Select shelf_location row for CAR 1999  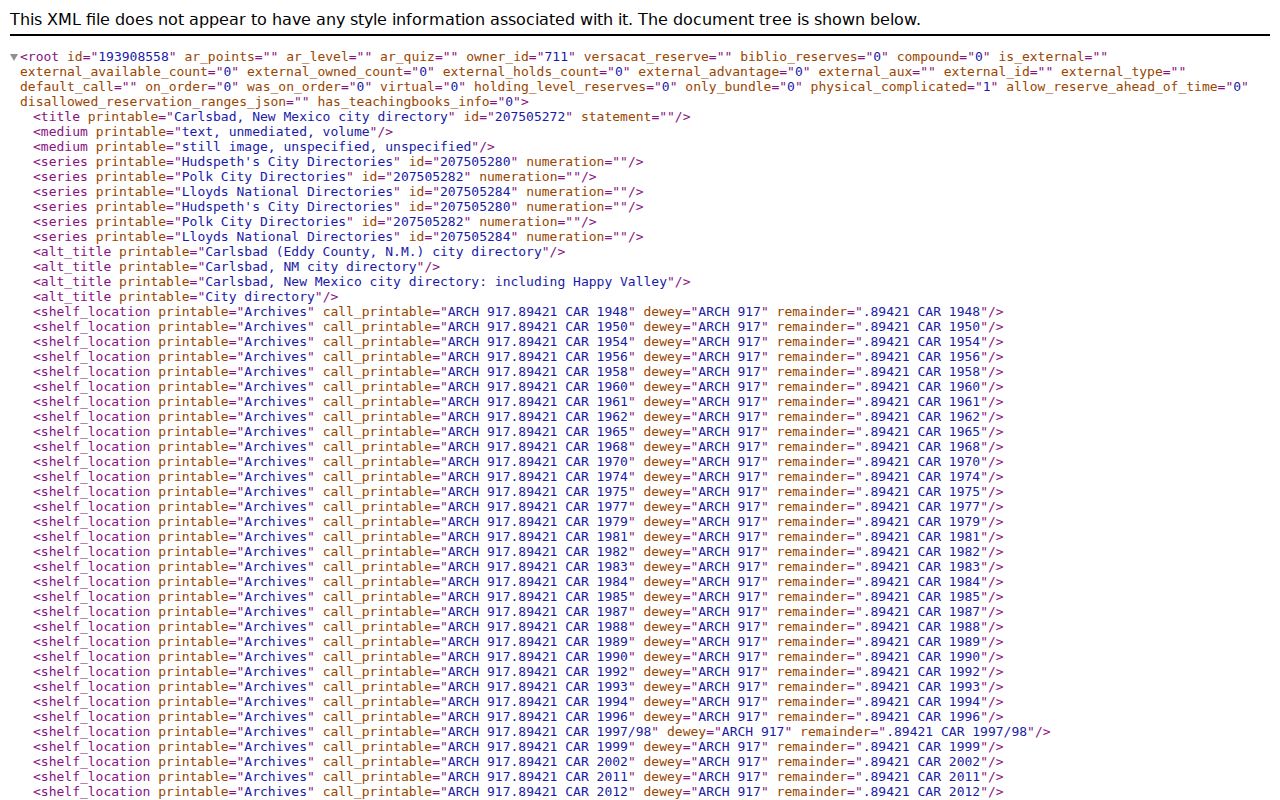click(x=518, y=747)
